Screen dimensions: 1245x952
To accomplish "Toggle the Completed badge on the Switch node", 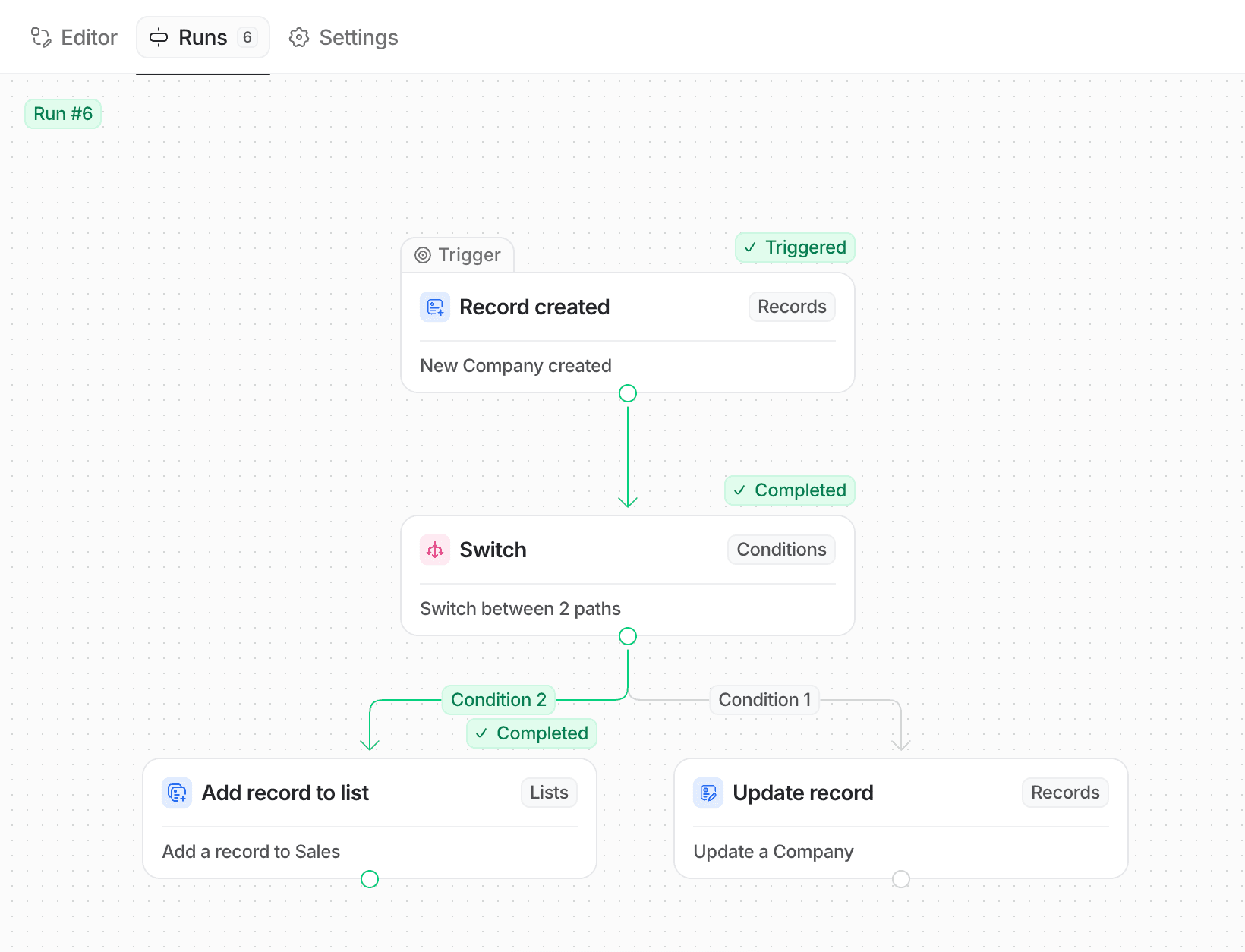I will (789, 490).
